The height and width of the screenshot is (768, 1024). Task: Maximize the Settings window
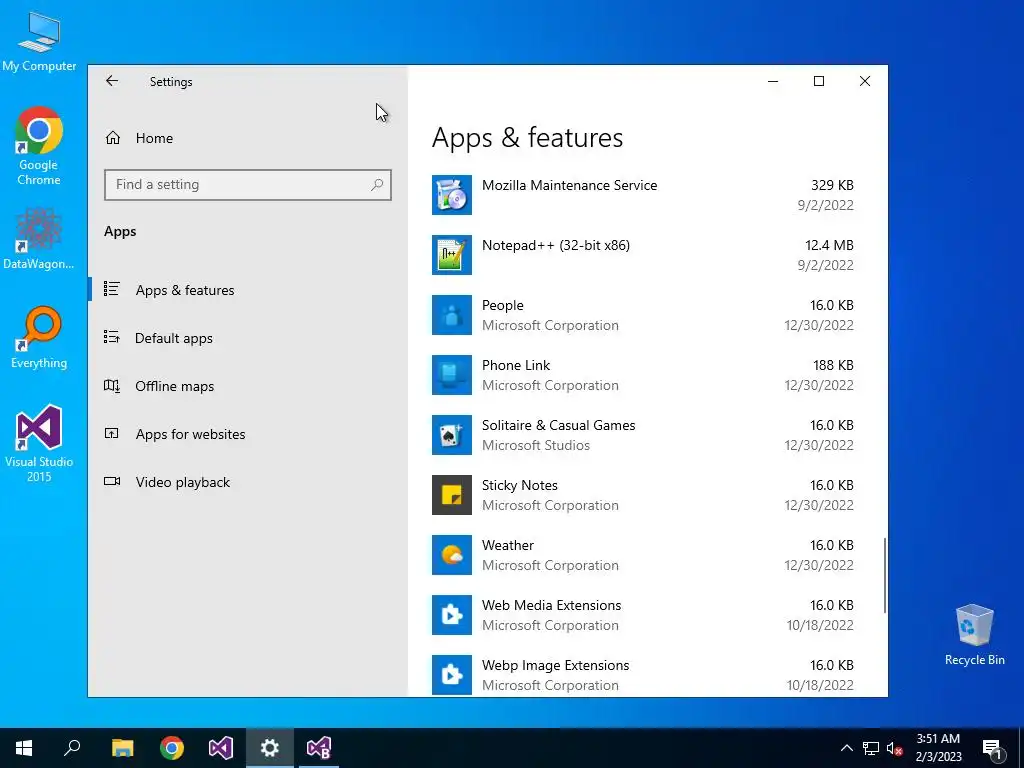819,81
